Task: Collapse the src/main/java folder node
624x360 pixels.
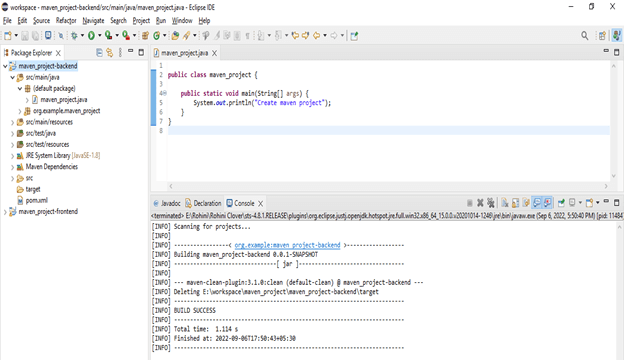Action: click(12, 77)
